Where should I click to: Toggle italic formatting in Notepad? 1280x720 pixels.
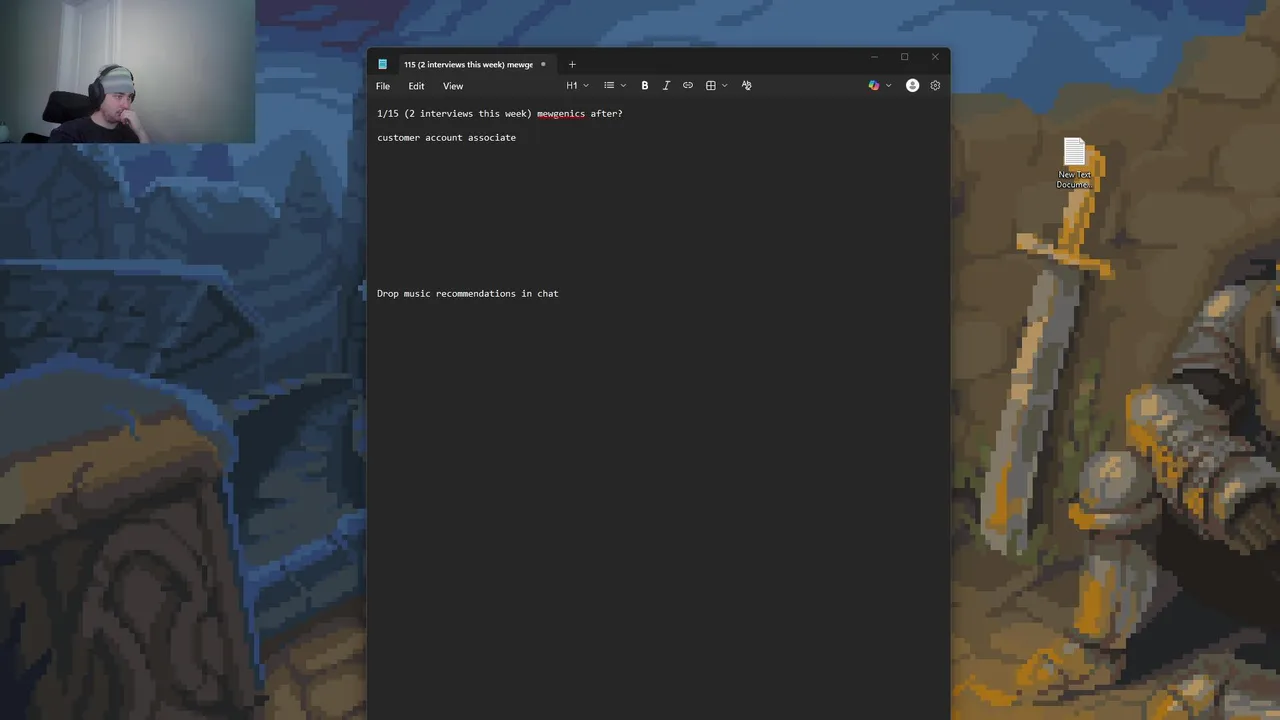[666, 86]
